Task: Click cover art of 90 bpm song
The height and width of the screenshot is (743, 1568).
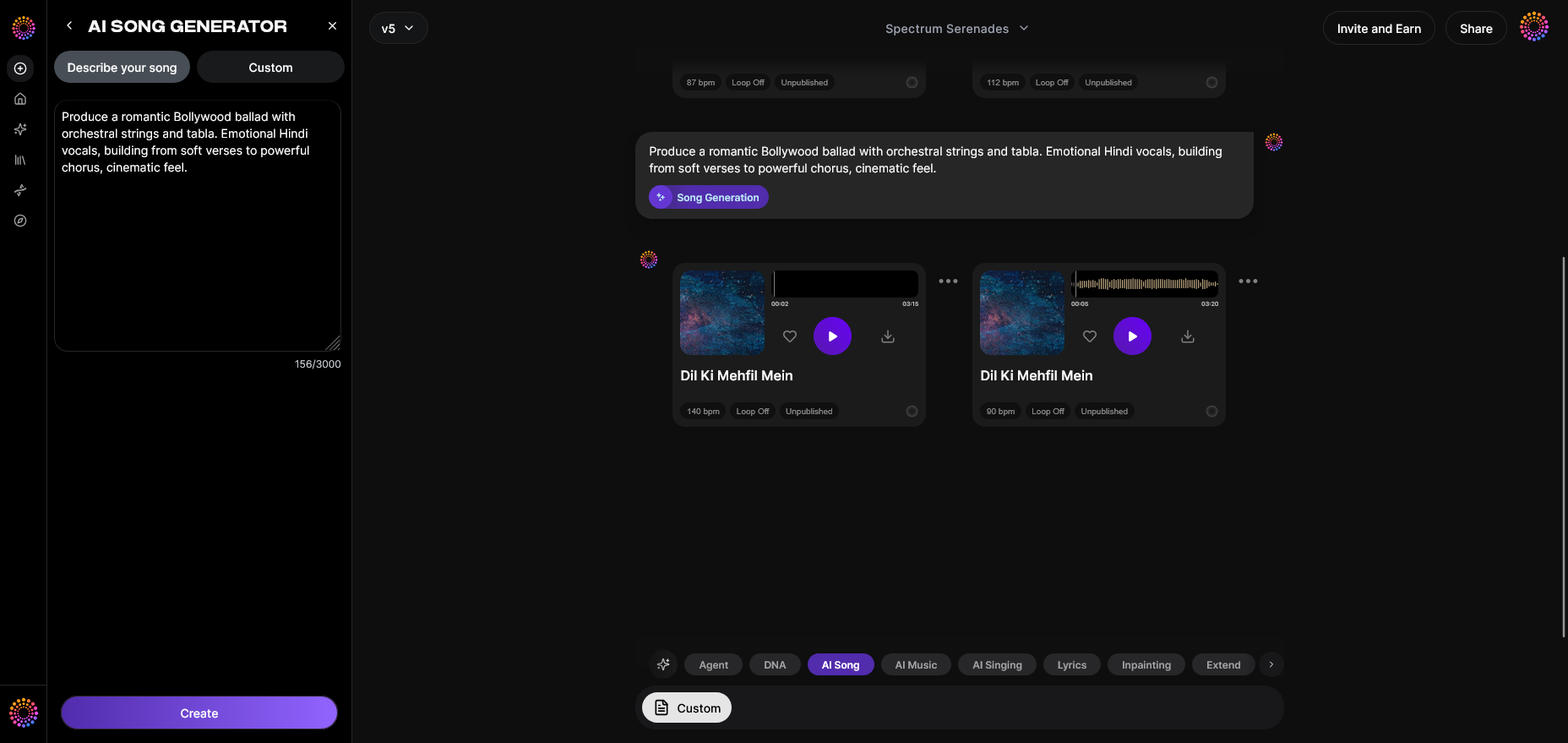Action: coord(1022,313)
